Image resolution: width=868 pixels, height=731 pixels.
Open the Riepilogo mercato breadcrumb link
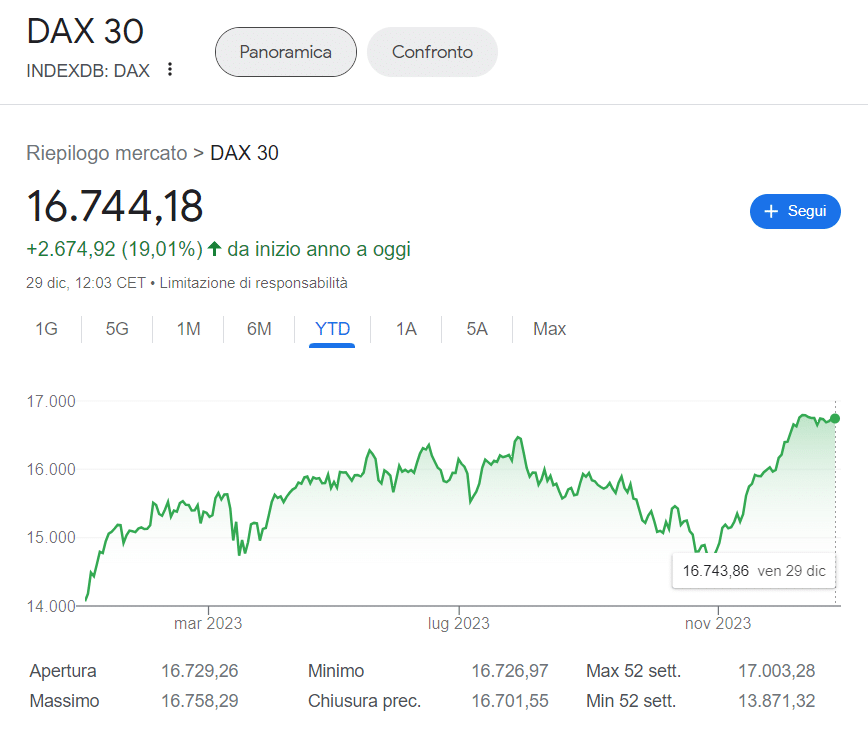click(107, 153)
